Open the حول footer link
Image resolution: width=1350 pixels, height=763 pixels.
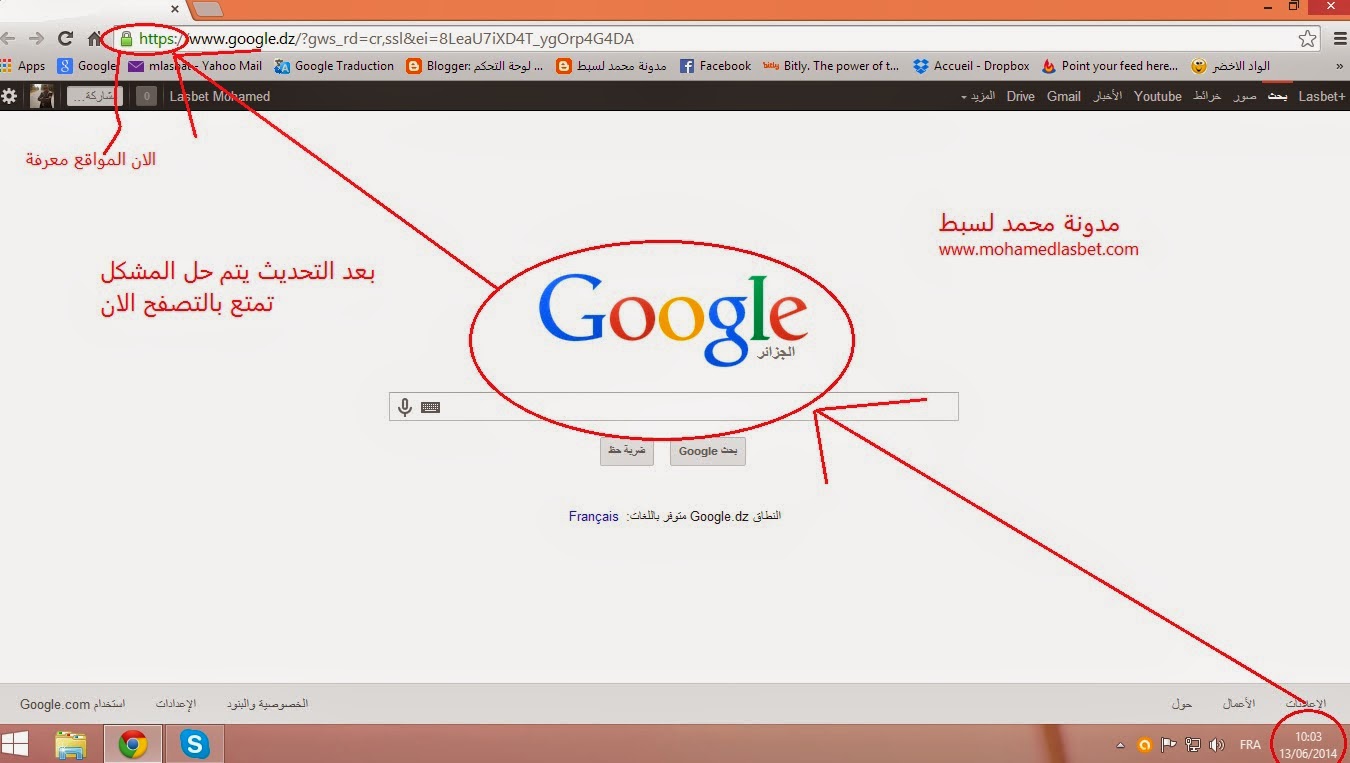(x=1182, y=704)
